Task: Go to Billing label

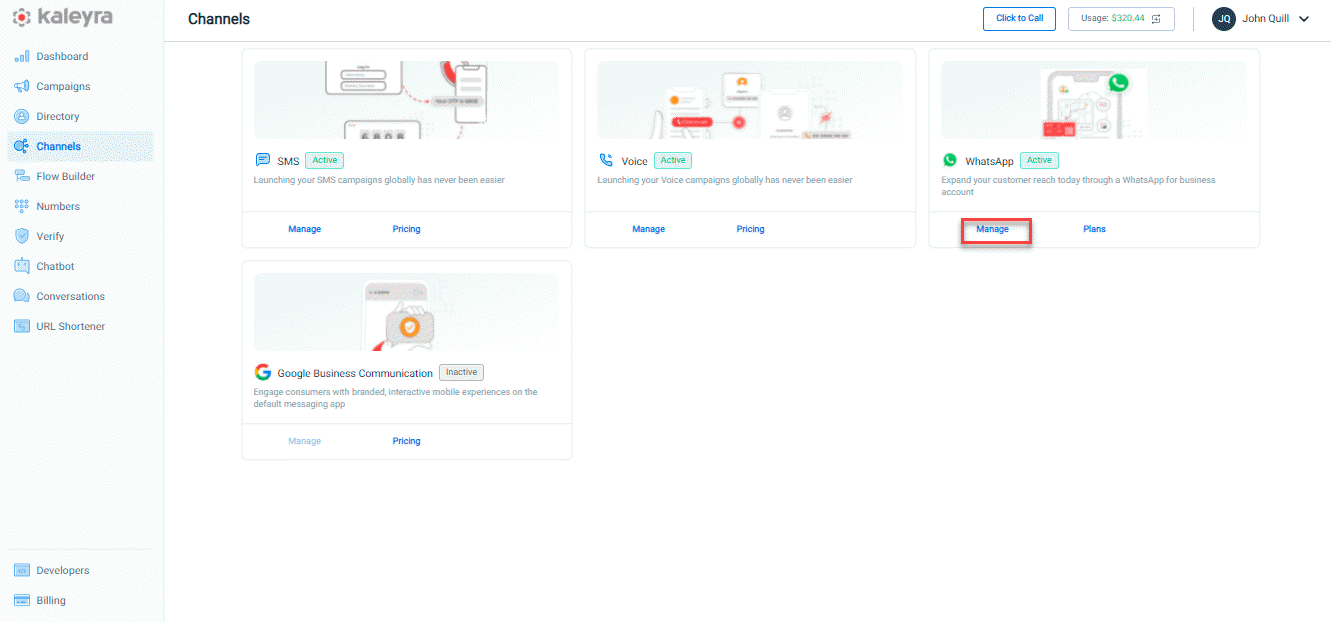Action: click(51, 600)
